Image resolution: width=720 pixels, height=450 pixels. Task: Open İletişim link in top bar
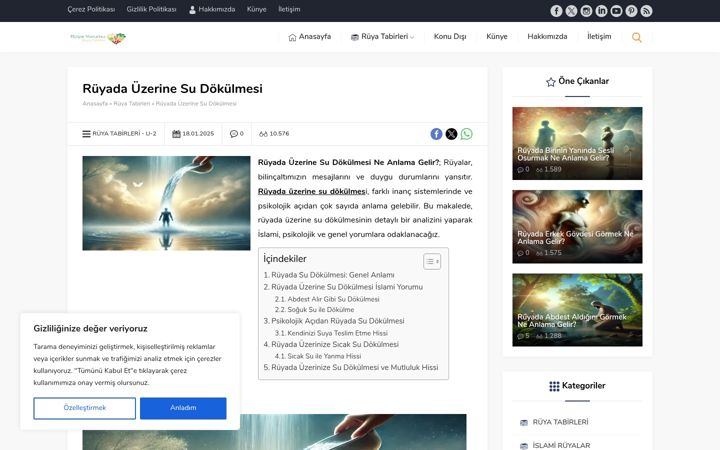click(x=289, y=9)
